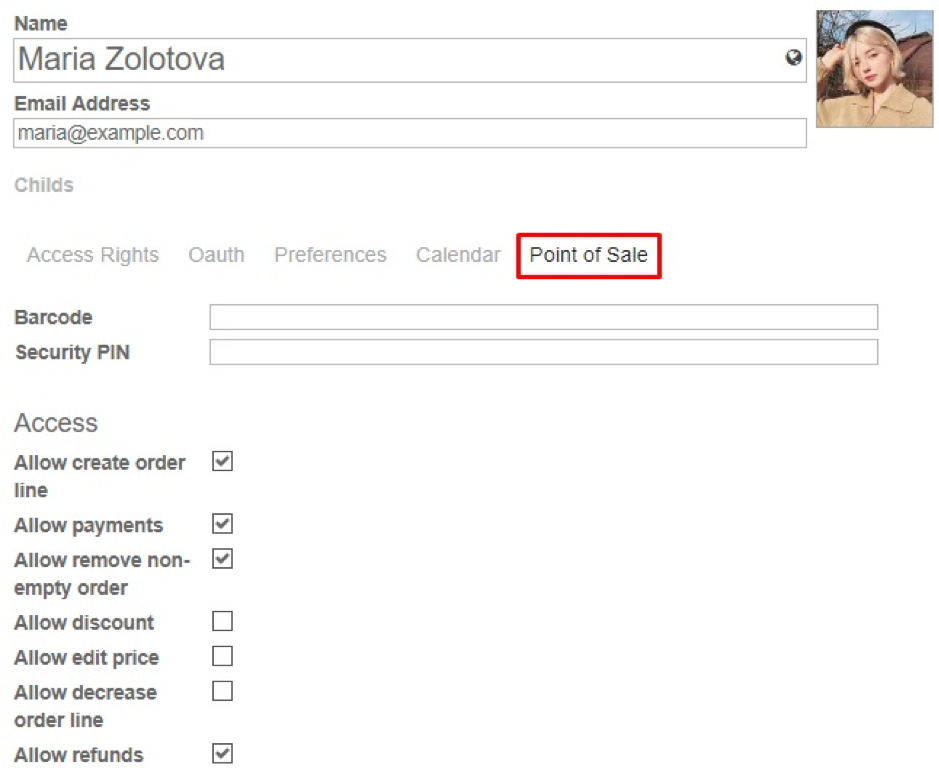
Task: Click the Security PIN input field
Action: [544, 352]
